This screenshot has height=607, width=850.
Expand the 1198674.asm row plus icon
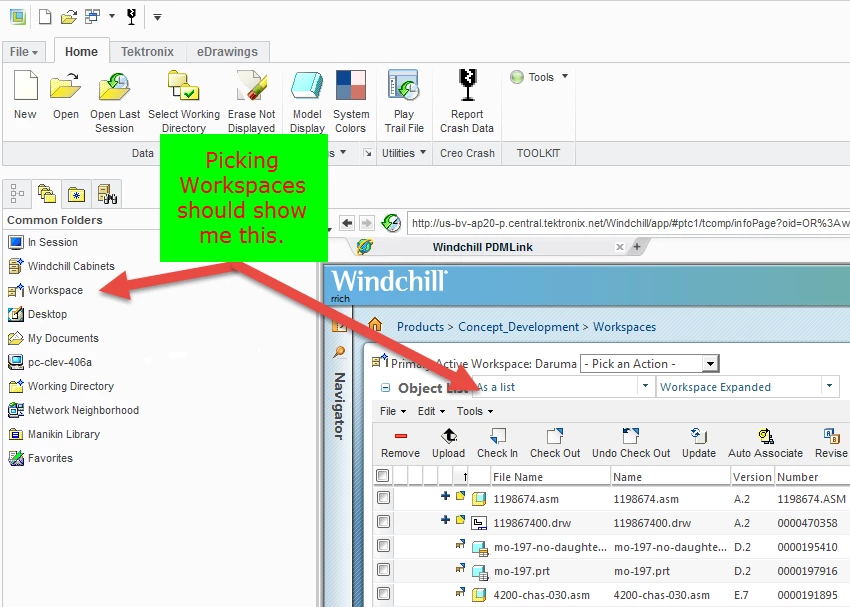pos(445,496)
